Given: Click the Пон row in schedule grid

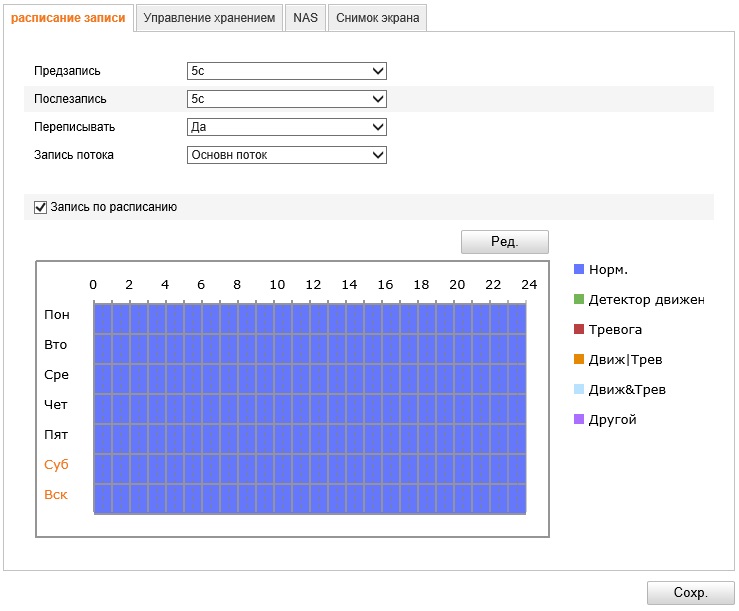Looking at the screenshot, I should point(310,316).
